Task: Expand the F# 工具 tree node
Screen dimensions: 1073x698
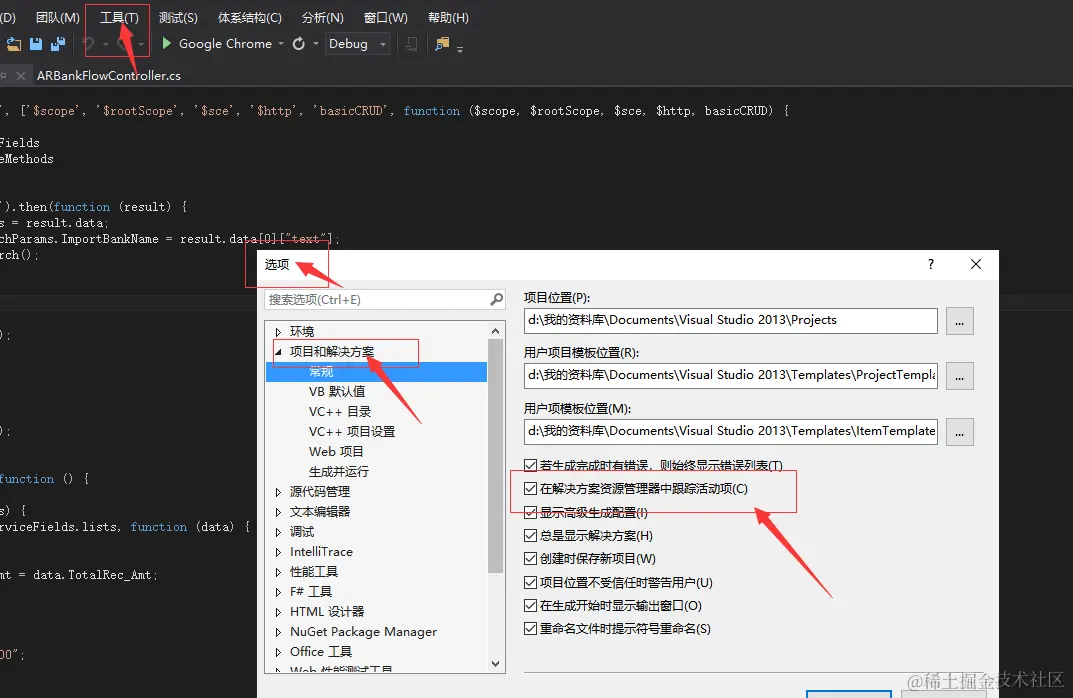Action: (x=279, y=592)
